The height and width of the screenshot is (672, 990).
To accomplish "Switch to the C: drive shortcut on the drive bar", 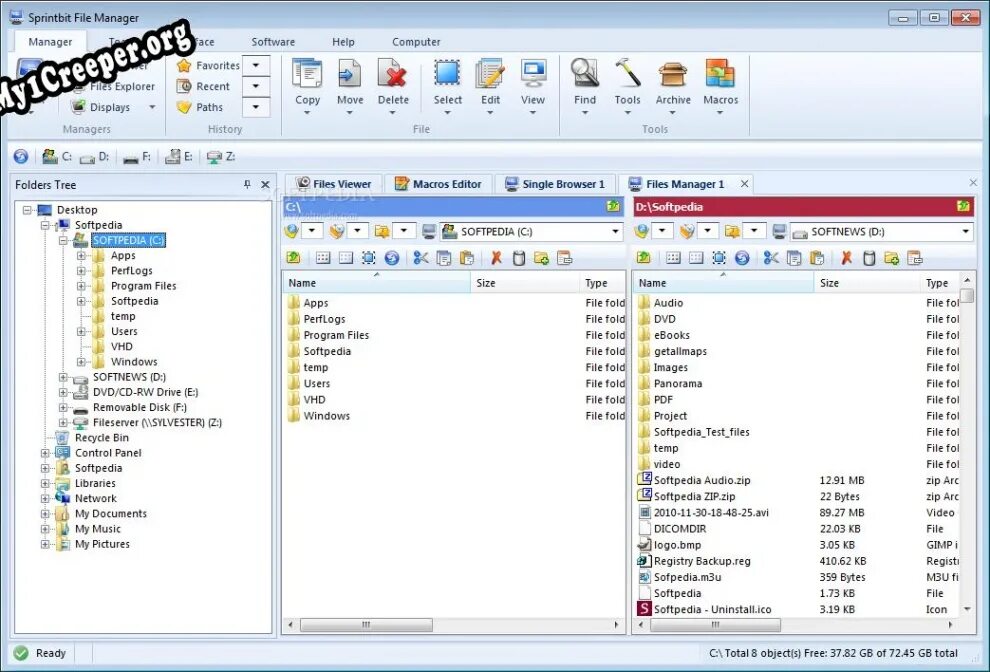I will [x=57, y=156].
